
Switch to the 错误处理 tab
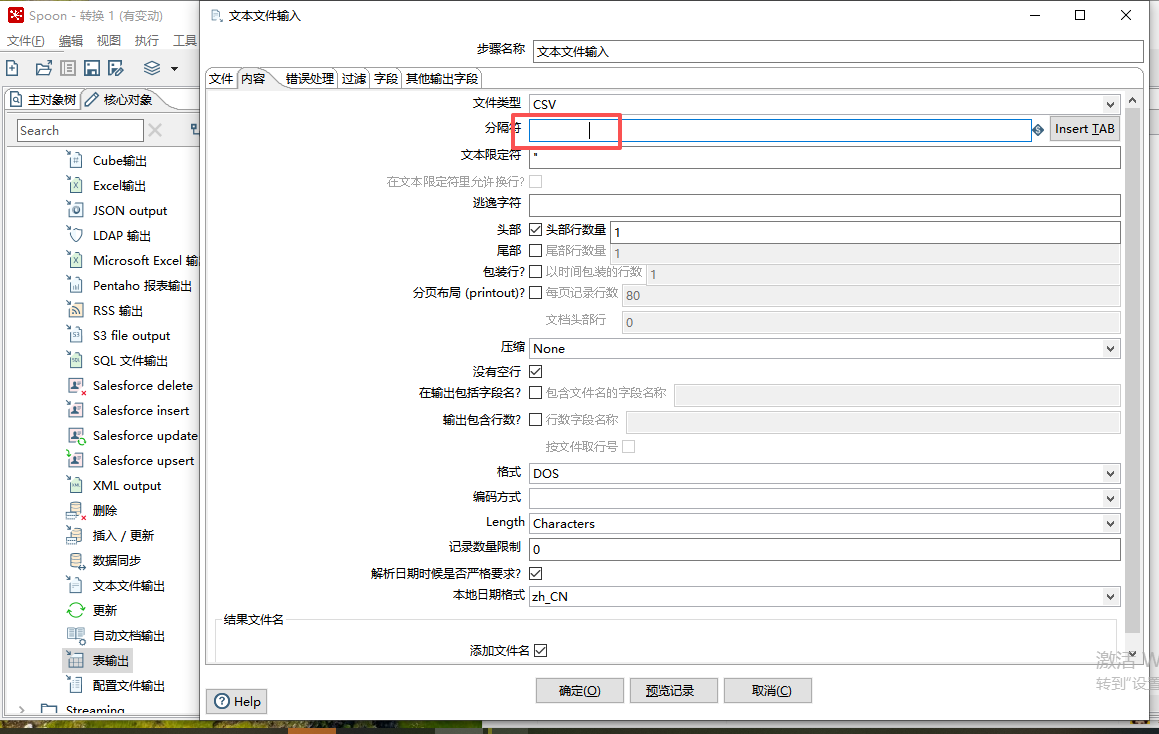pos(310,78)
